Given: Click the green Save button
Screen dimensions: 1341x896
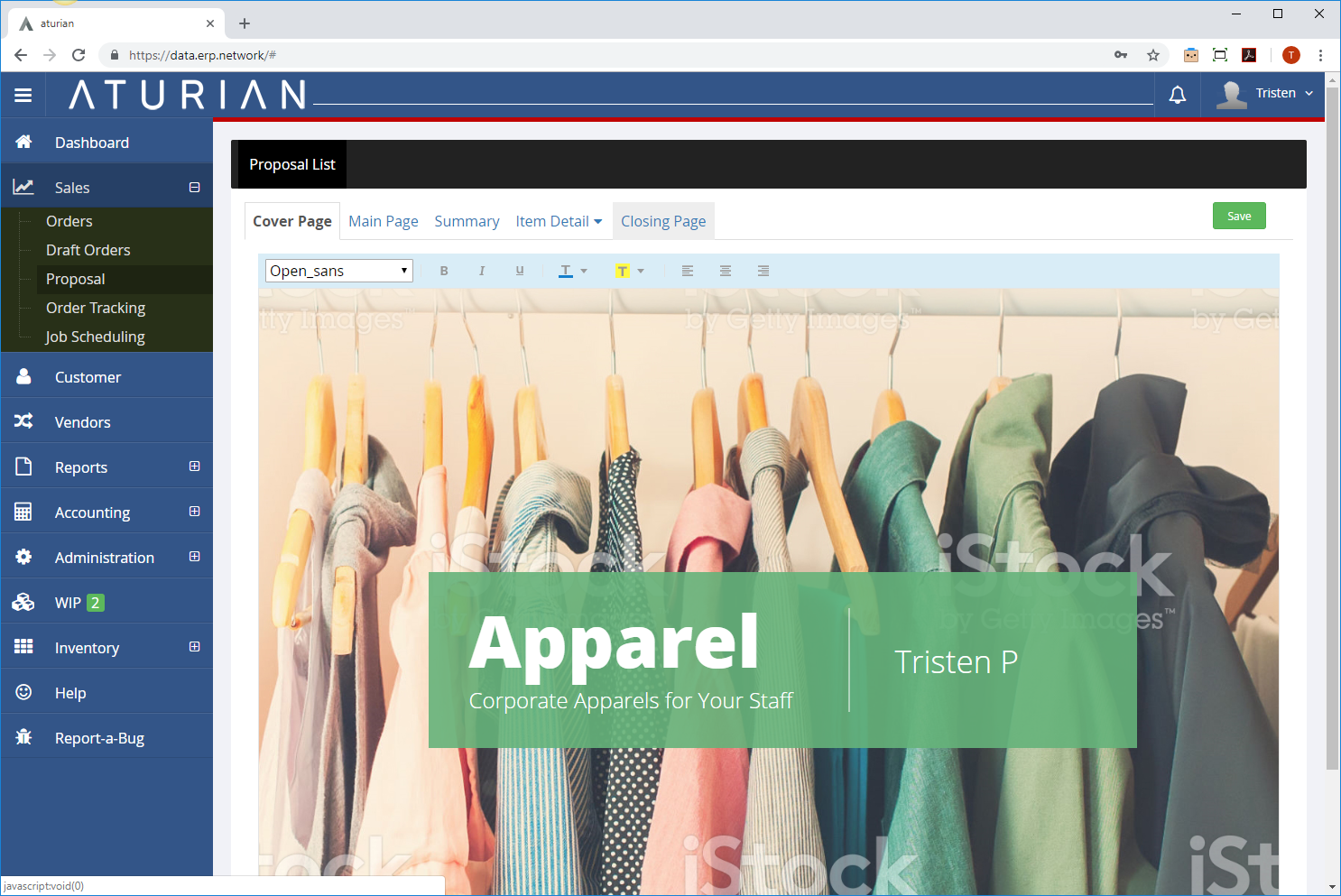Looking at the screenshot, I should 1239,217.
